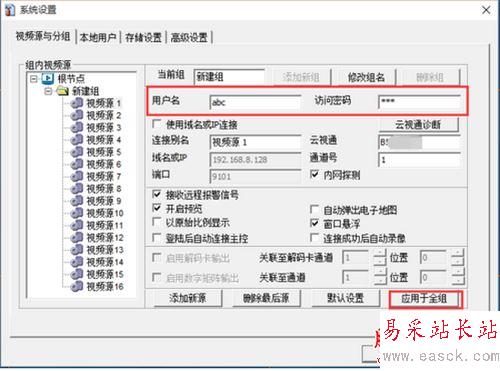Viewport: 500px width, 371px height.
Task: Open the 本地用户 tab
Action: [x=98, y=37]
